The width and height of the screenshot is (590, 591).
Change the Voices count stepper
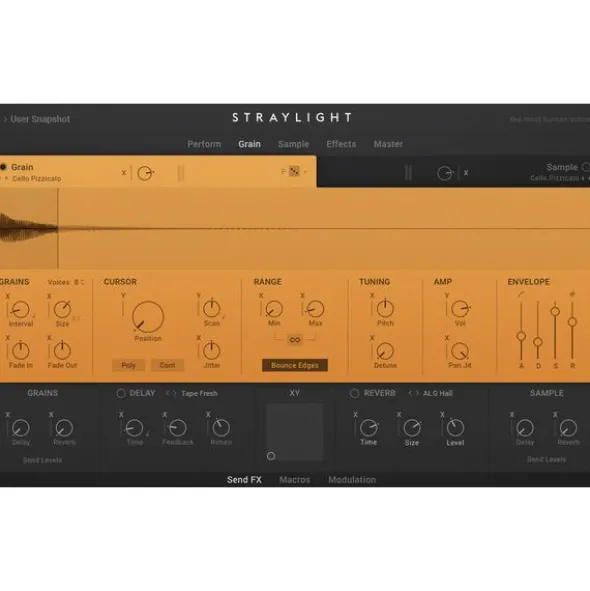coord(79,282)
